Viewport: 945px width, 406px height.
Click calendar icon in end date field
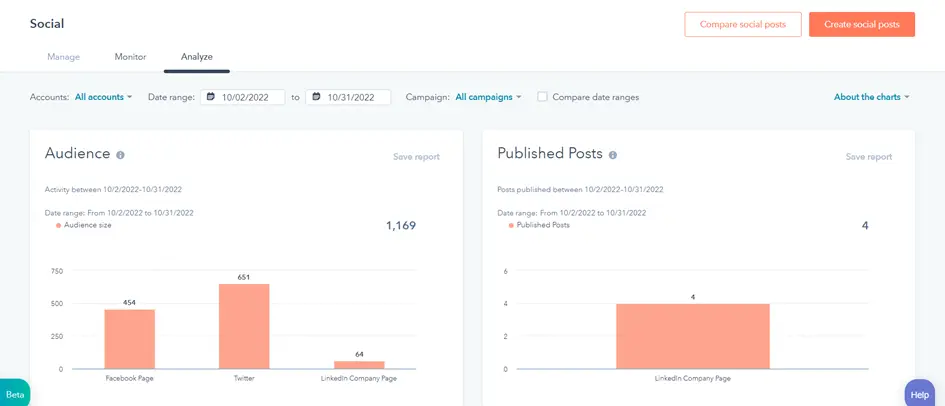pyautogui.click(x=316, y=97)
